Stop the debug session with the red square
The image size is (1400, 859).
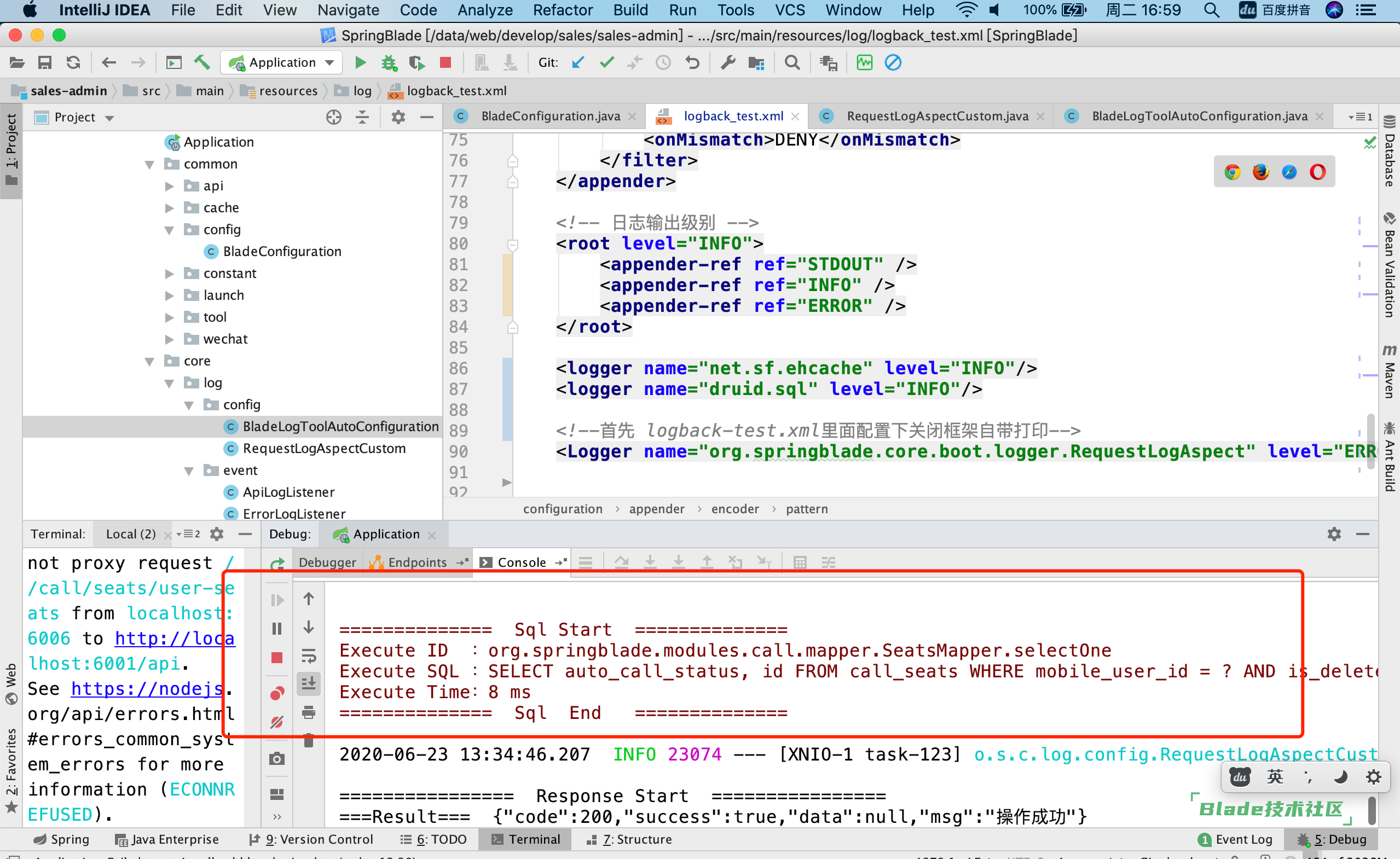pyautogui.click(x=277, y=657)
